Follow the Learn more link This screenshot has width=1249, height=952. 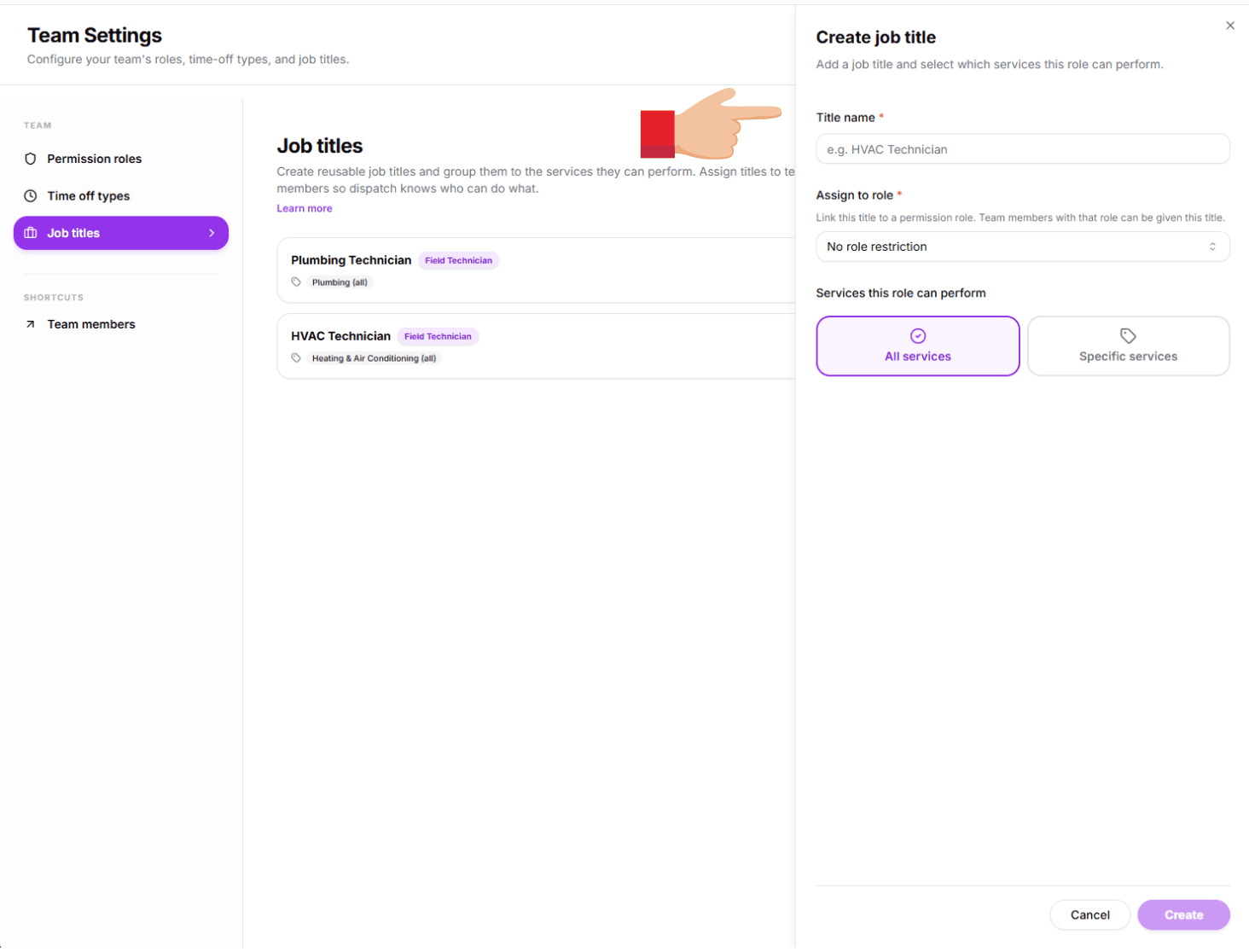pyautogui.click(x=305, y=208)
